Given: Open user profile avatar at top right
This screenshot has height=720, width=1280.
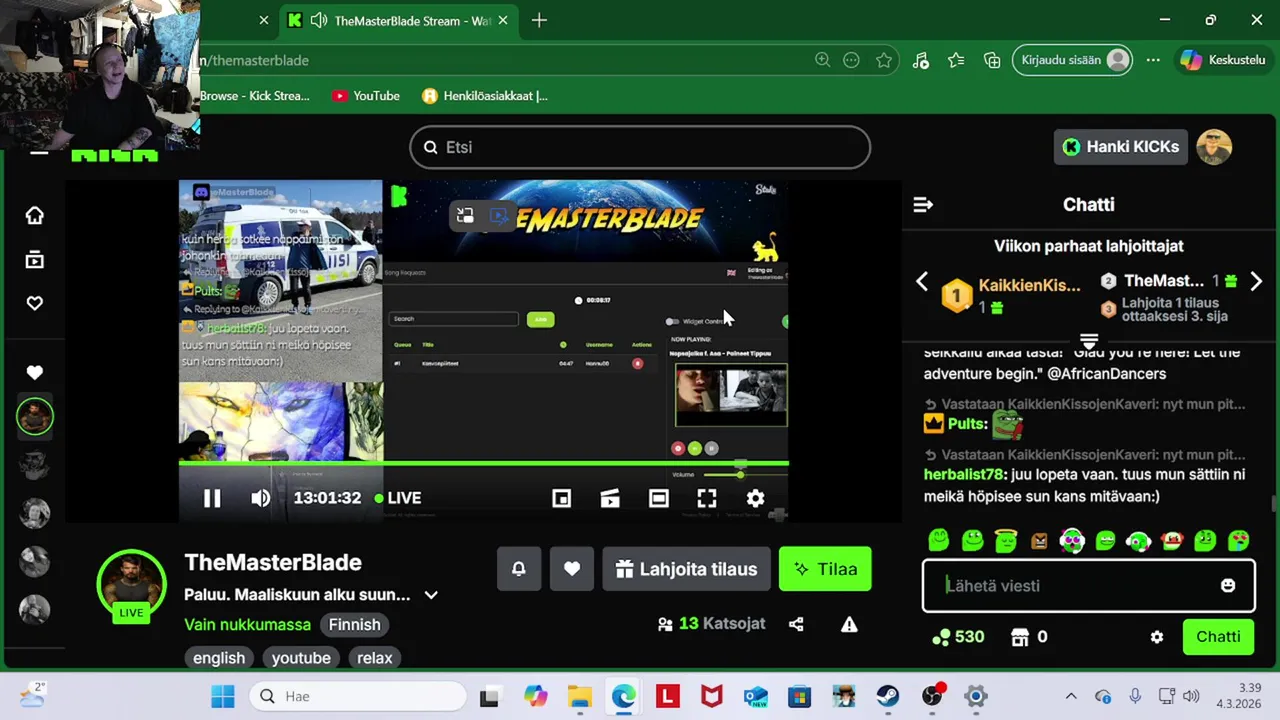Looking at the screenshot, I should (1214, 147).
